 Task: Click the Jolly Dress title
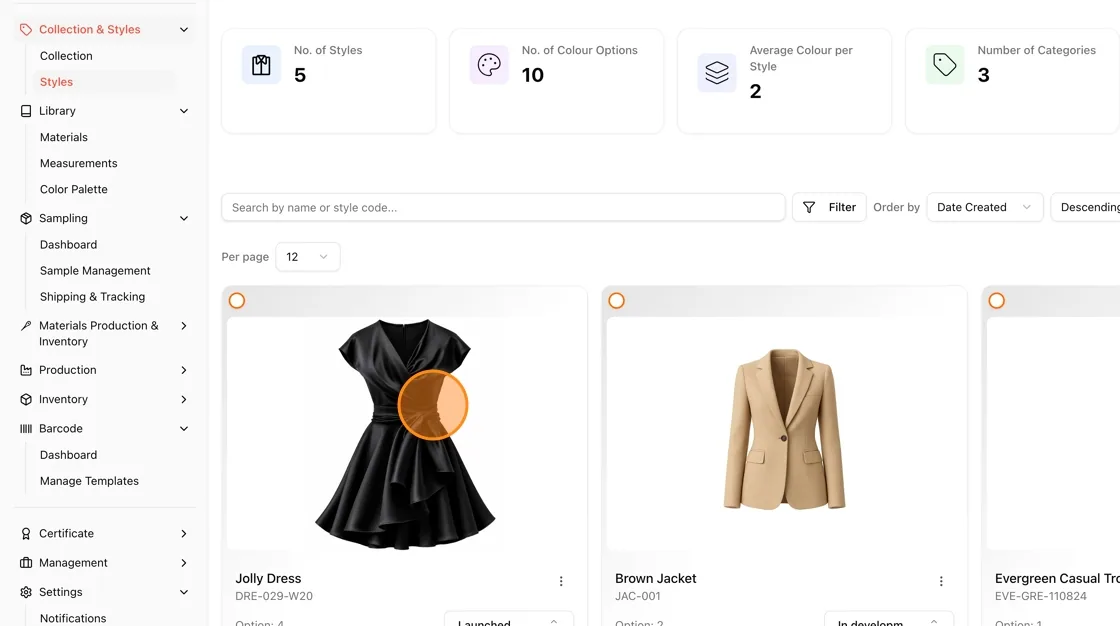(x=269, y=579)
